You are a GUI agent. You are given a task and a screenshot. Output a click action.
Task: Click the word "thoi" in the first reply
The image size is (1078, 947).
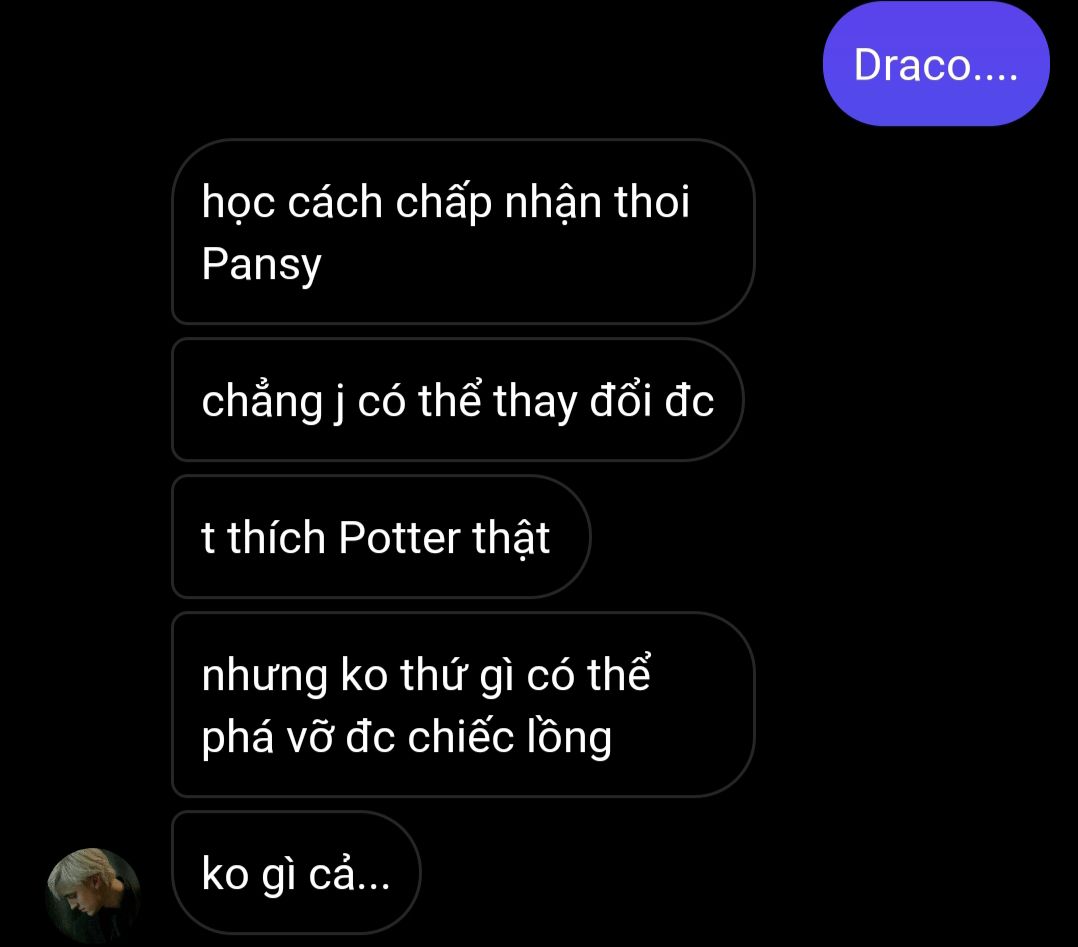click(652, 202)
